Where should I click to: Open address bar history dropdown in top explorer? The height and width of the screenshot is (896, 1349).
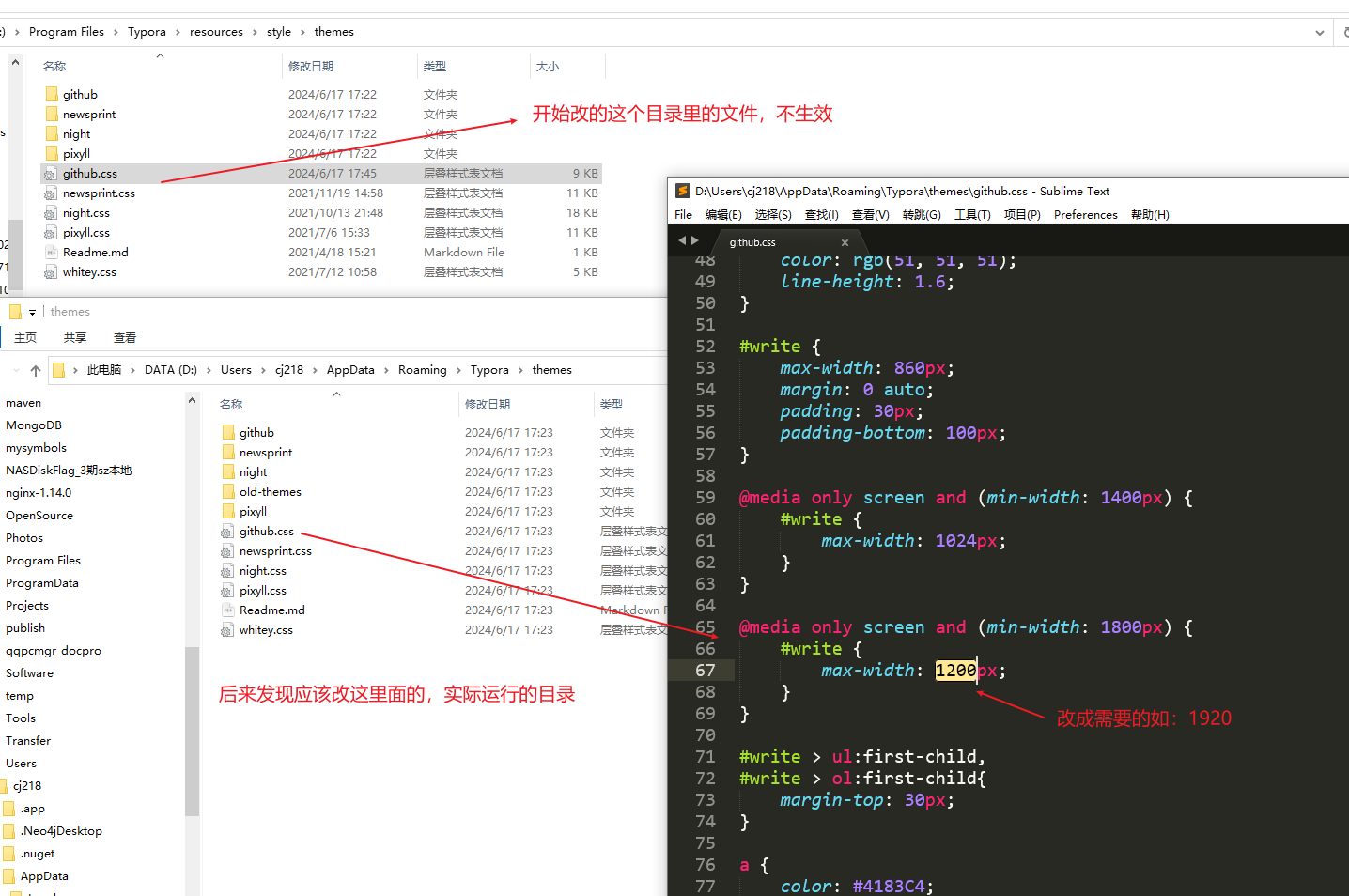[1320, 32]
